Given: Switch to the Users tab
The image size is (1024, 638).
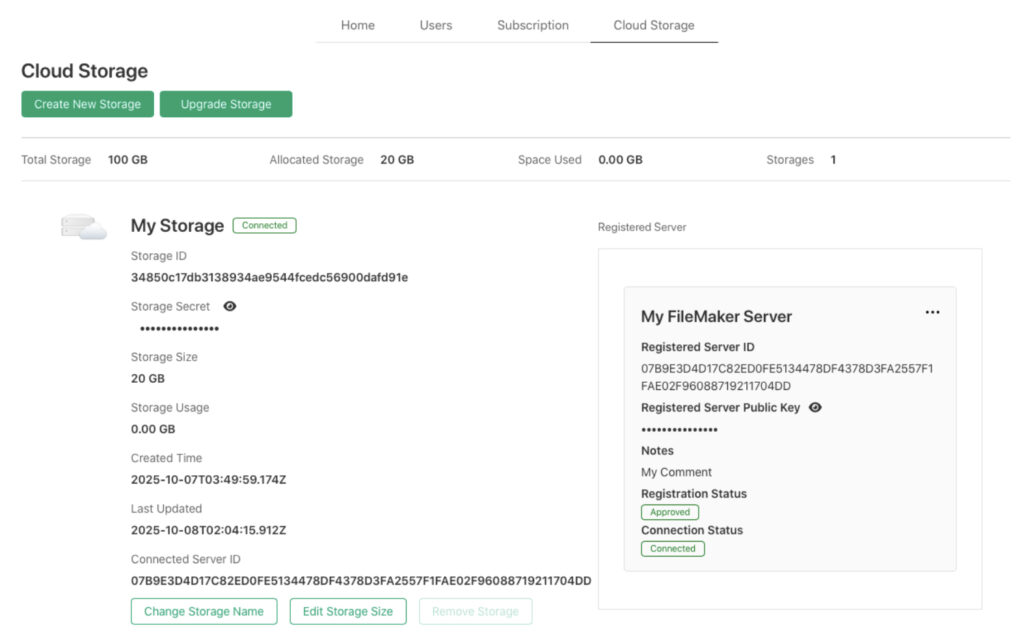Looking at the screenshot, I should point(435,25).
